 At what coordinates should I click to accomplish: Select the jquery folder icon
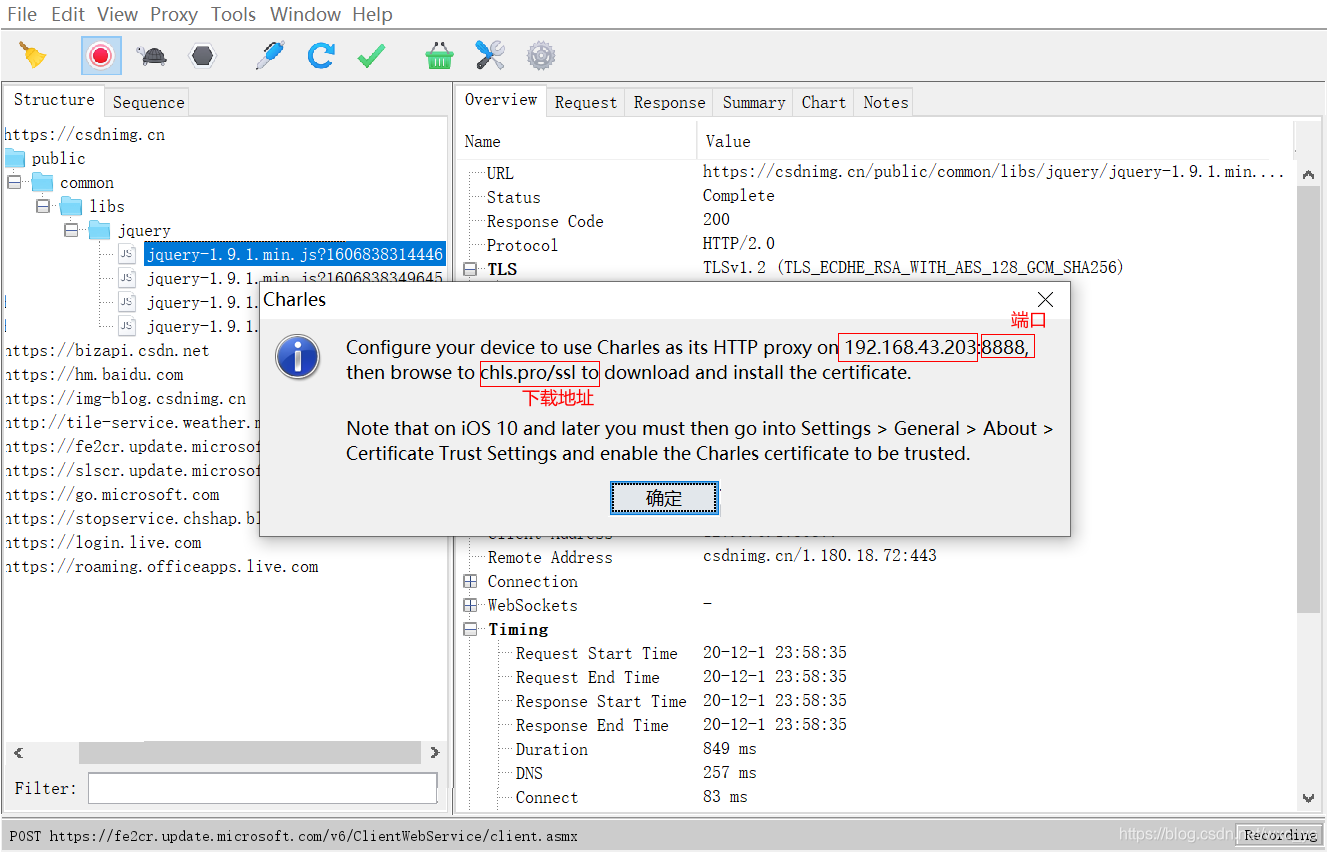(x=100, y=230)
